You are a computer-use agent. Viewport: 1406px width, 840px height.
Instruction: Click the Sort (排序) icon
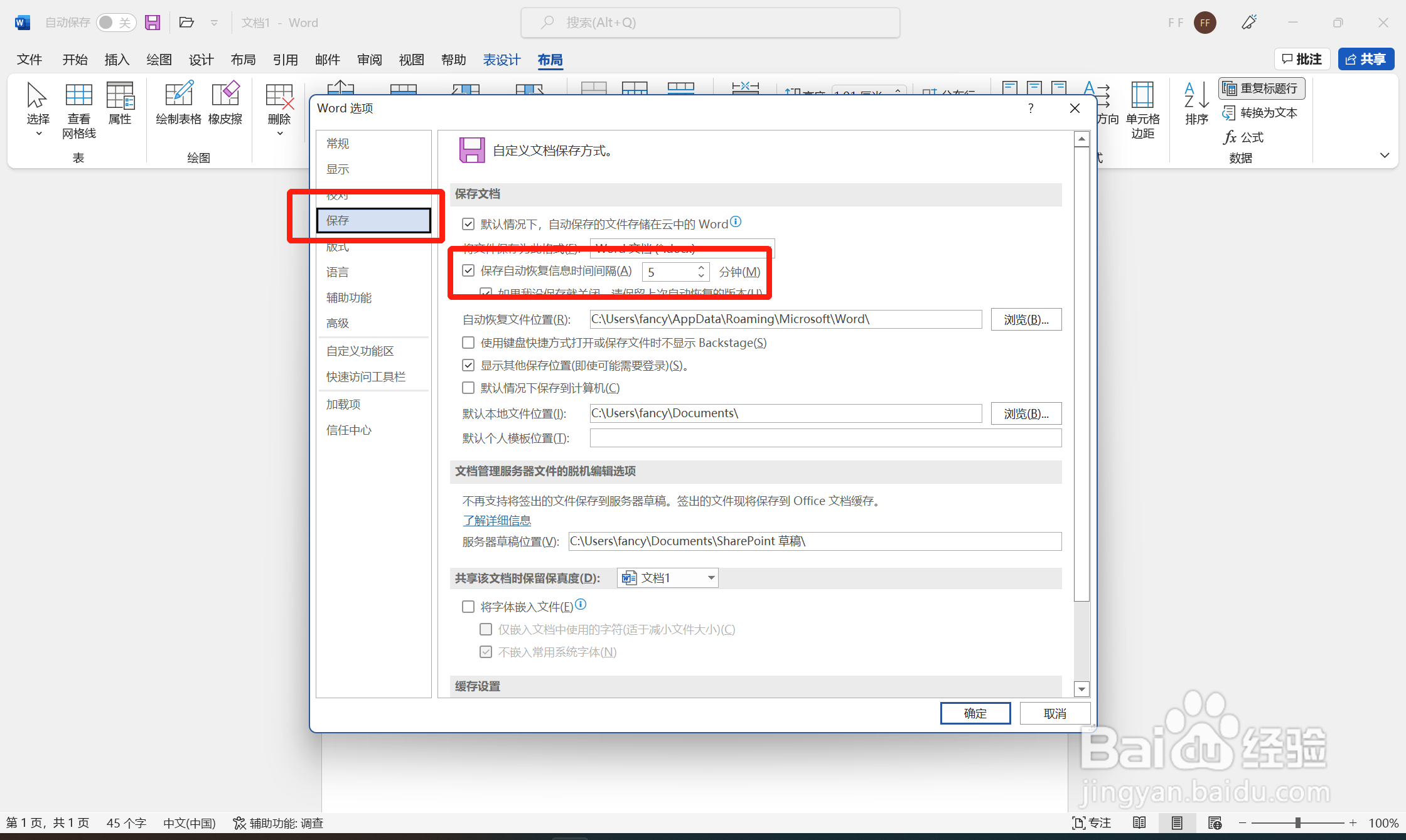pos(1196,95)
